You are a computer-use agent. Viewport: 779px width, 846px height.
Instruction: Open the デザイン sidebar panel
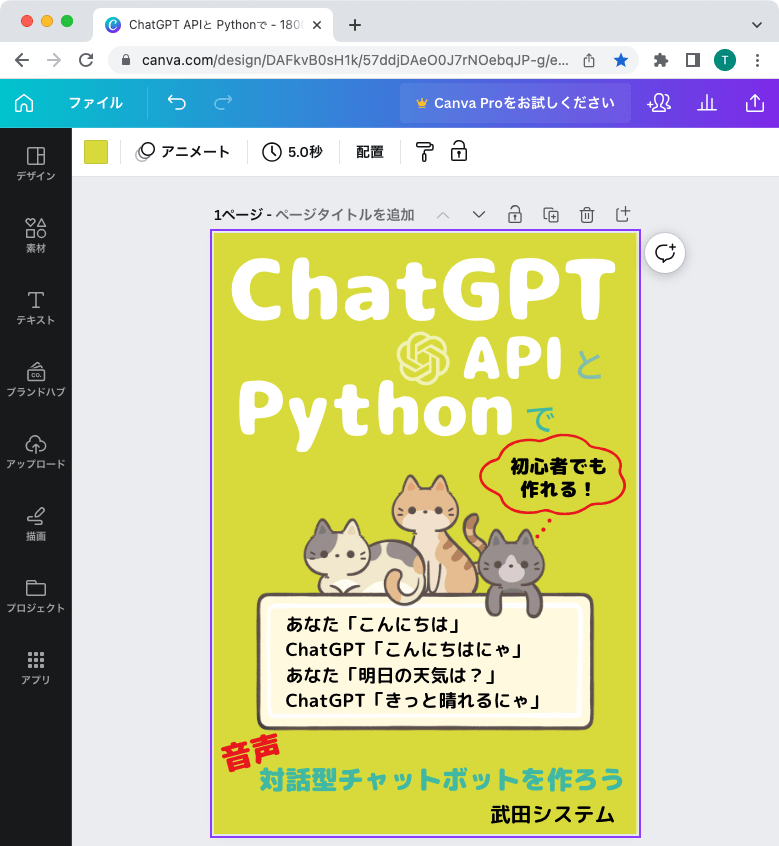pyautogui.click(x=36, y=164)
